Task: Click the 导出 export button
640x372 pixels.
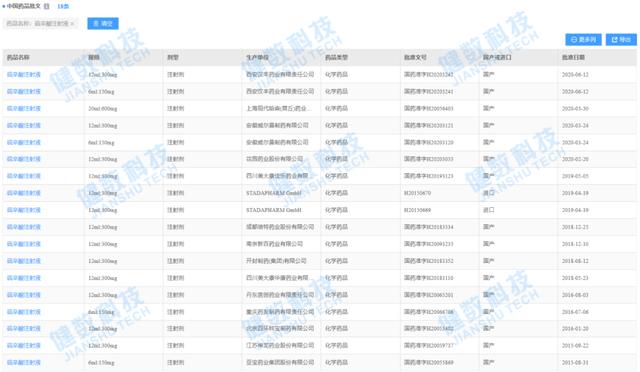Action: (621, 40)
